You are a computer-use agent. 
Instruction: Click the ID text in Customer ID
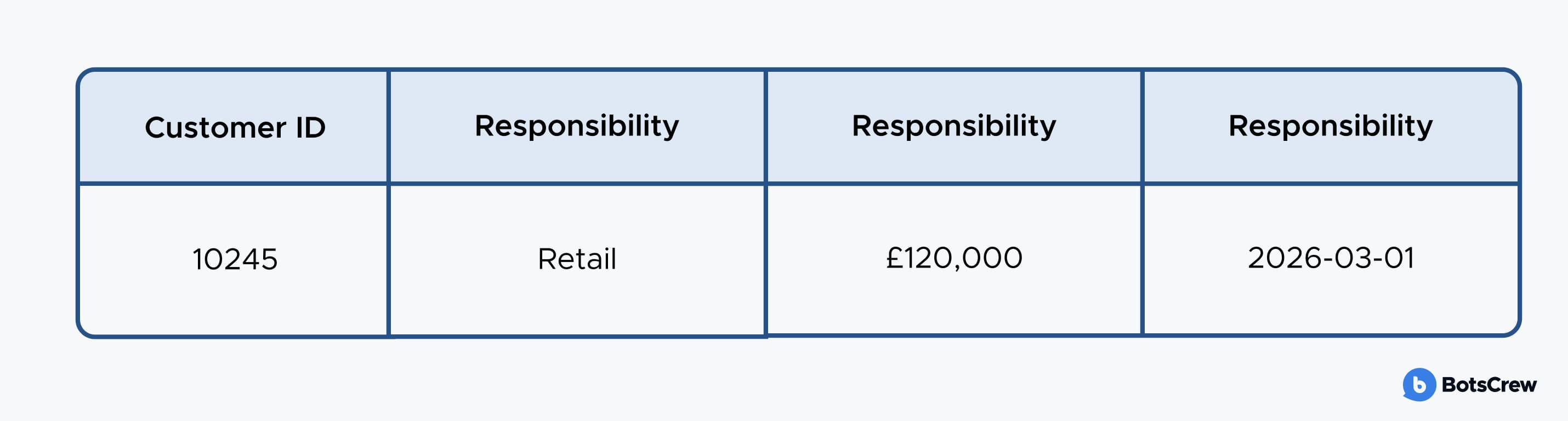pos(310,128)
